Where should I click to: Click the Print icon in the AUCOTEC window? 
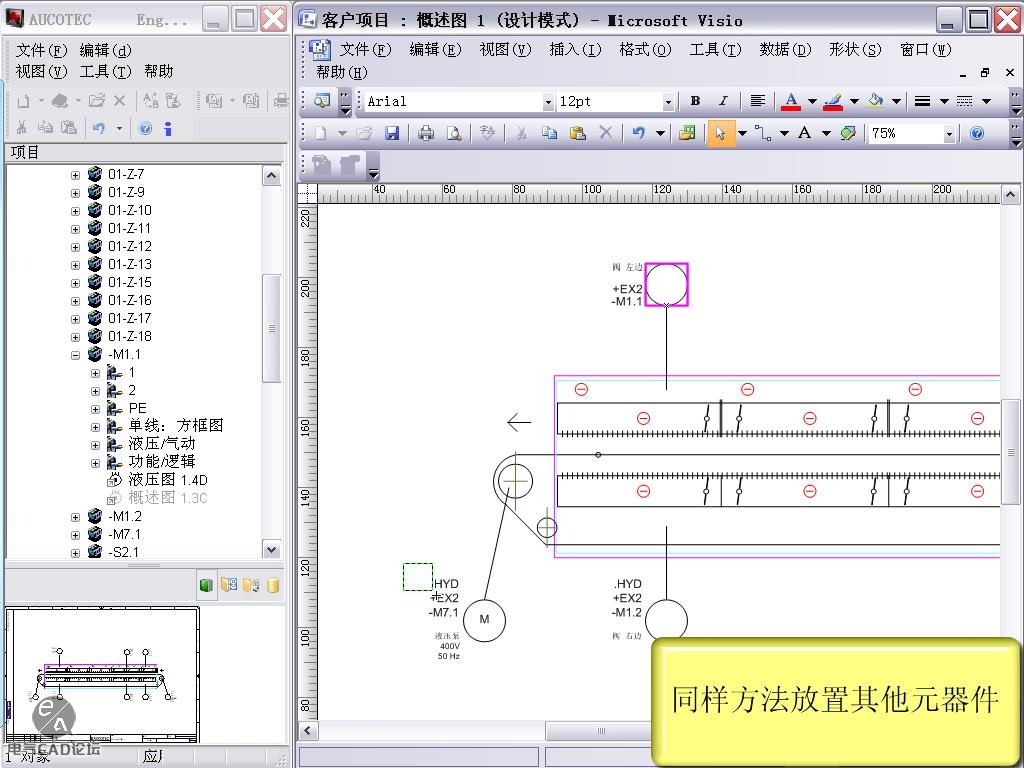pyautogui.click(x=280, y=101)
